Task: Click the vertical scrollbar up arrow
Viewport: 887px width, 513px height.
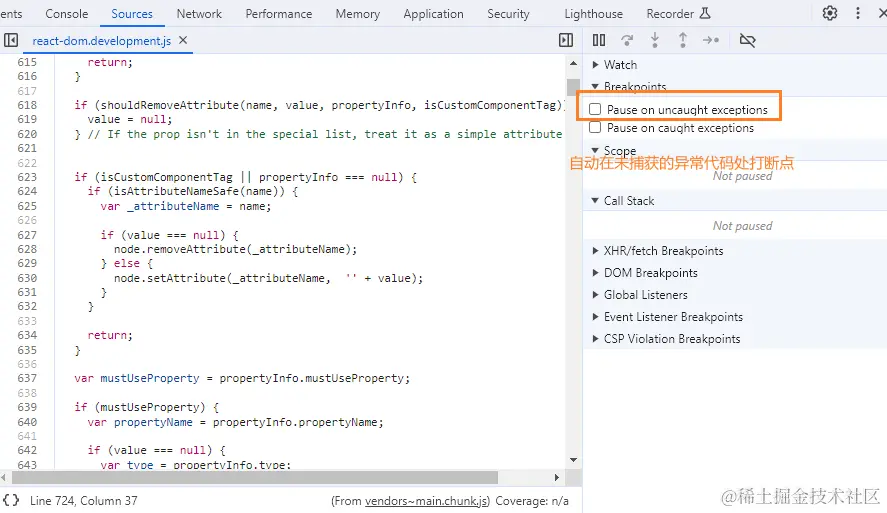Action: coord(574,63)
